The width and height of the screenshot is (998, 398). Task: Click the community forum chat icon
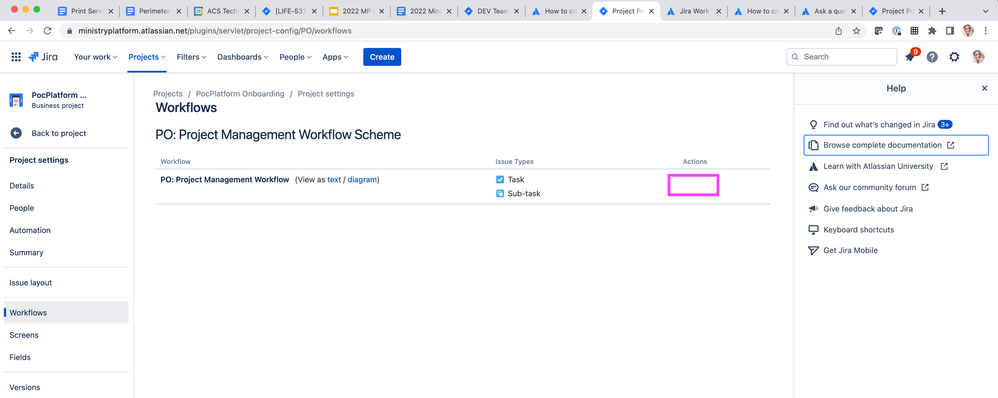[x=813, y=188]
